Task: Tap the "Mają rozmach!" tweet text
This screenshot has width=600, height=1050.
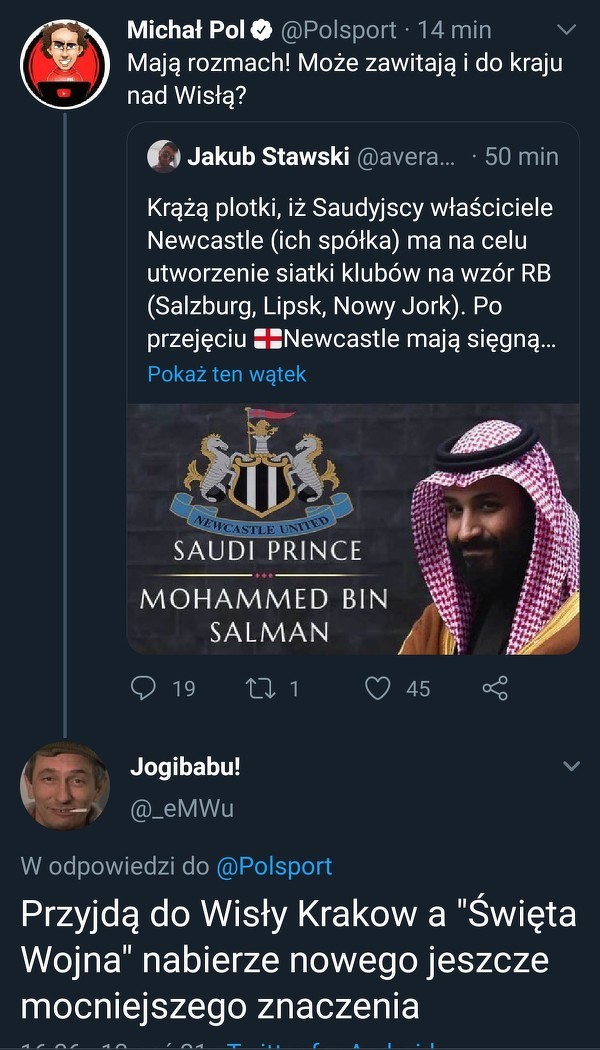Action: [x=344, y=78]
